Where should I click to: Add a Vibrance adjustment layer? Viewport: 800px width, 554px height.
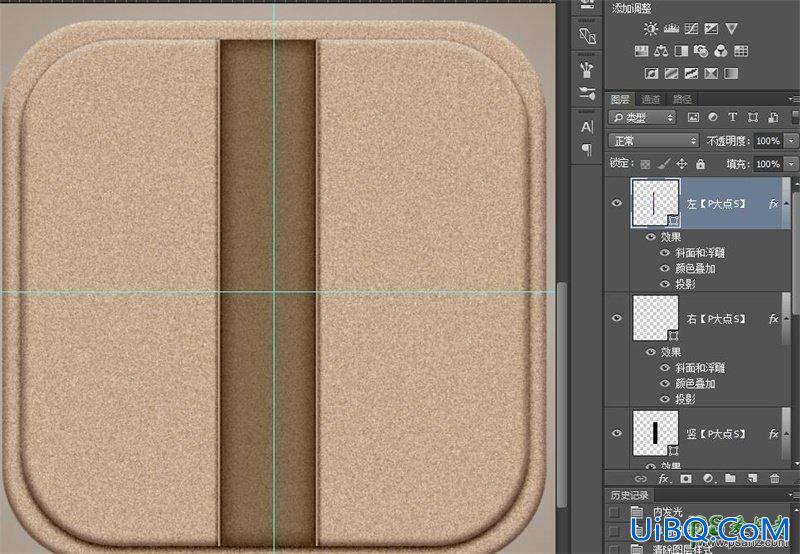coord(731,29)
